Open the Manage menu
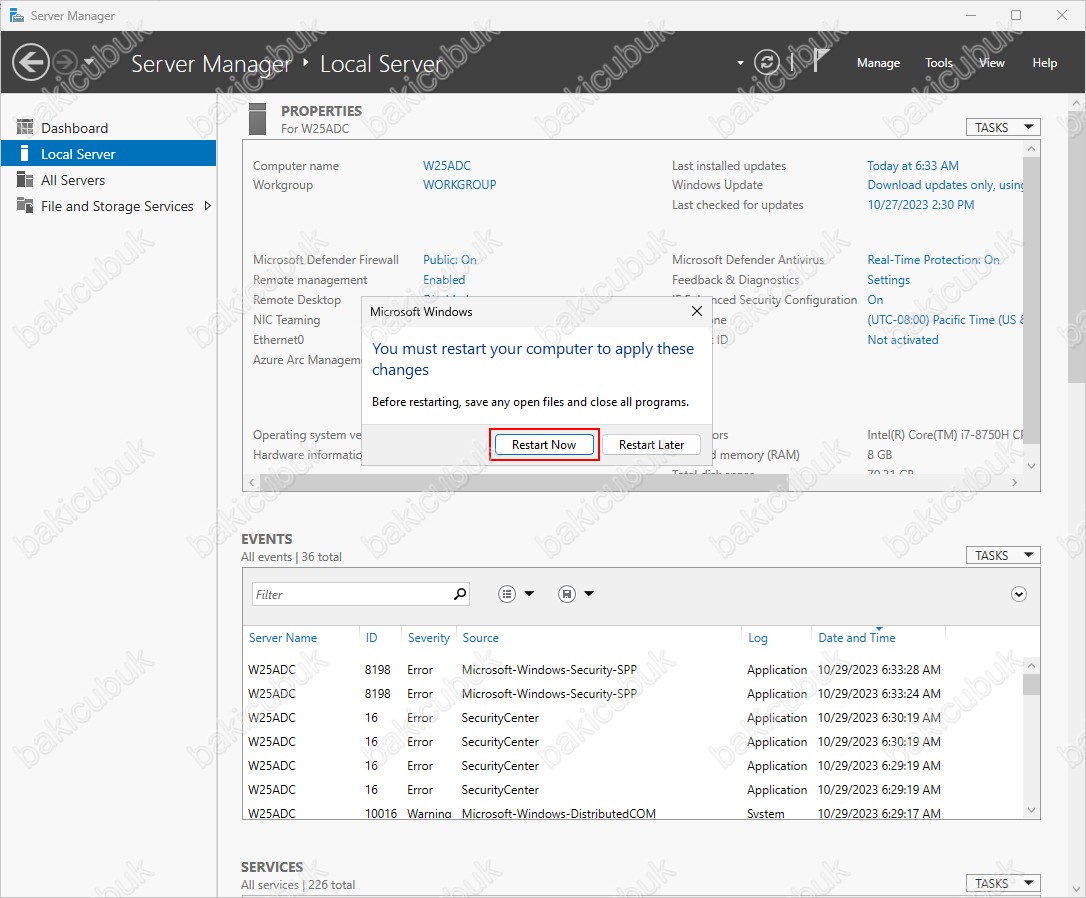Screen dimensions: 1086x898 [x=878, y=63]
